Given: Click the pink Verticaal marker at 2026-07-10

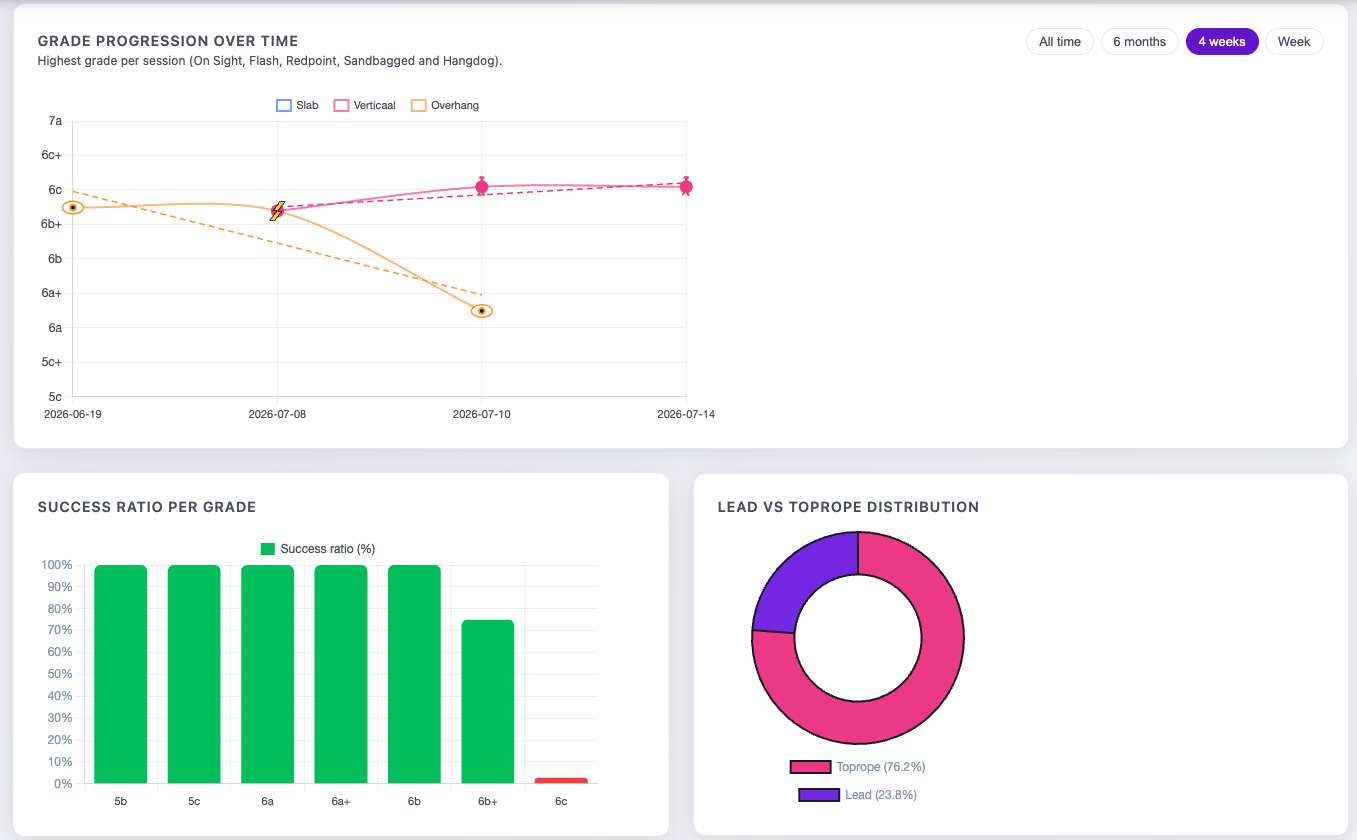Looking at the screenshot, I should tap(482, 186).
